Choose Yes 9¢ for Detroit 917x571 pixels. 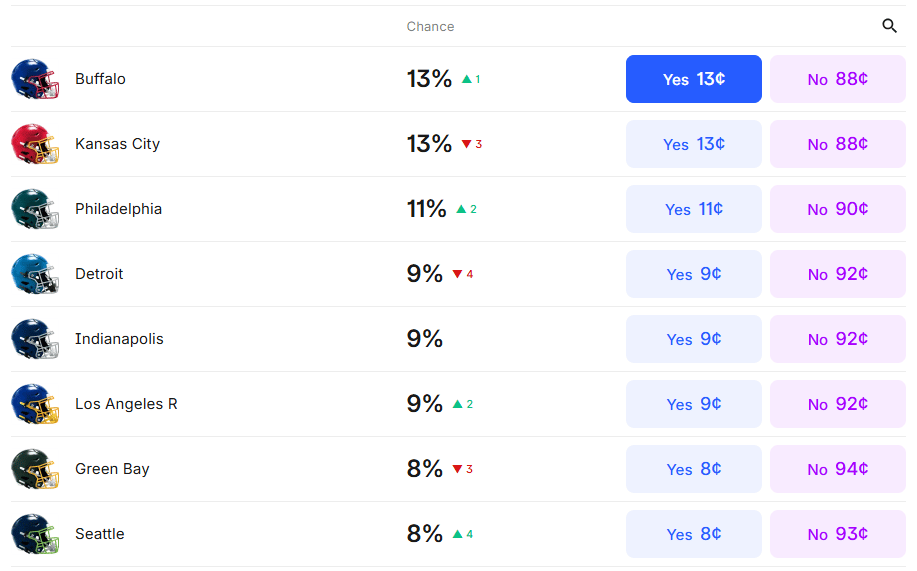coord(693,274)
